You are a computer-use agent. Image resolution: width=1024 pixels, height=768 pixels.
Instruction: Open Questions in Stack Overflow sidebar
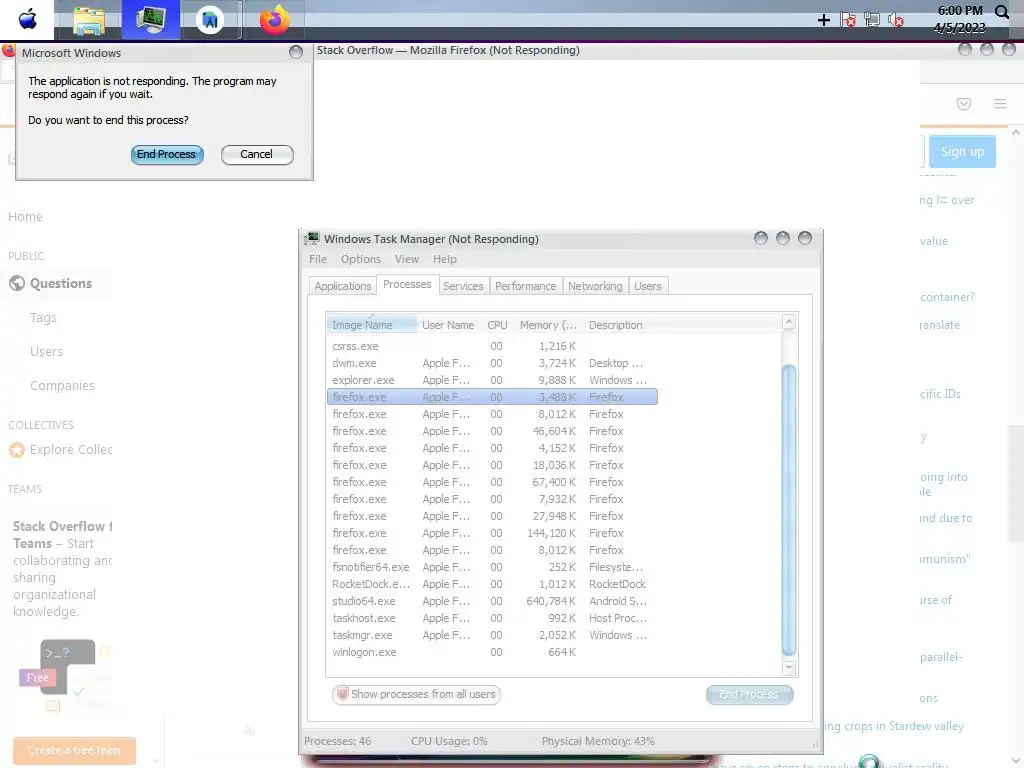[61, 283]
